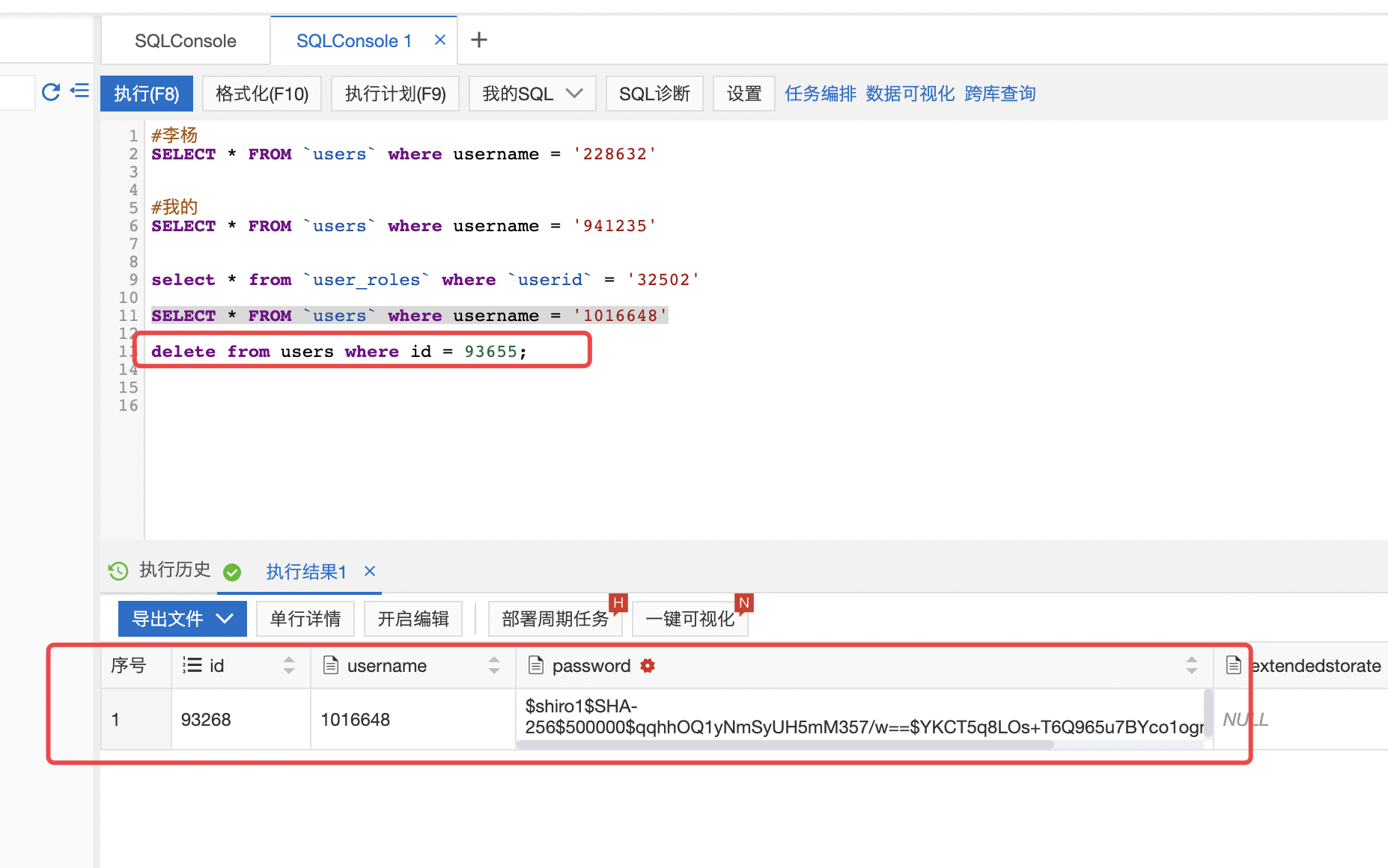Open the 数据可视化 link
Screen dimensions: 1388x868
(x=910, y=94)
